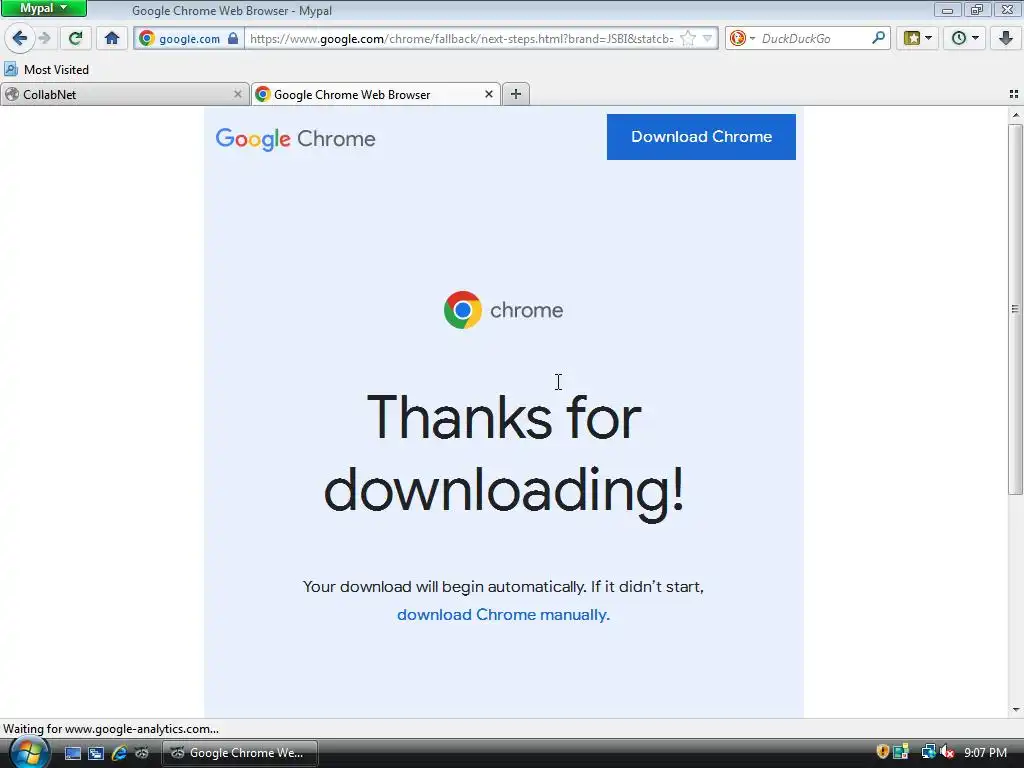Focus the URL address bar field
This screenshot has height=768, width=1024.
point(461,39)
